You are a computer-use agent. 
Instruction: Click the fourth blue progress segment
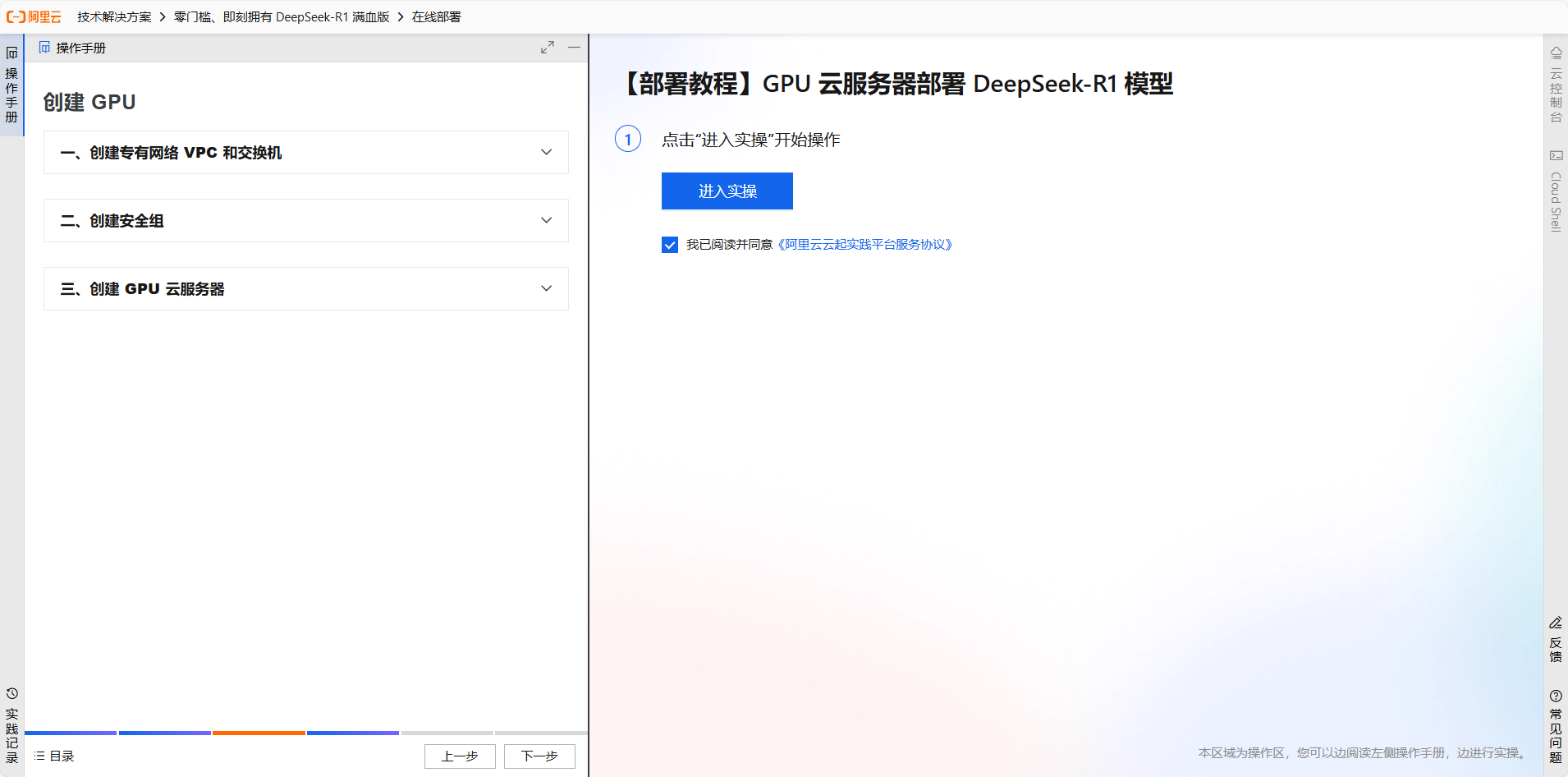point(353,733)
